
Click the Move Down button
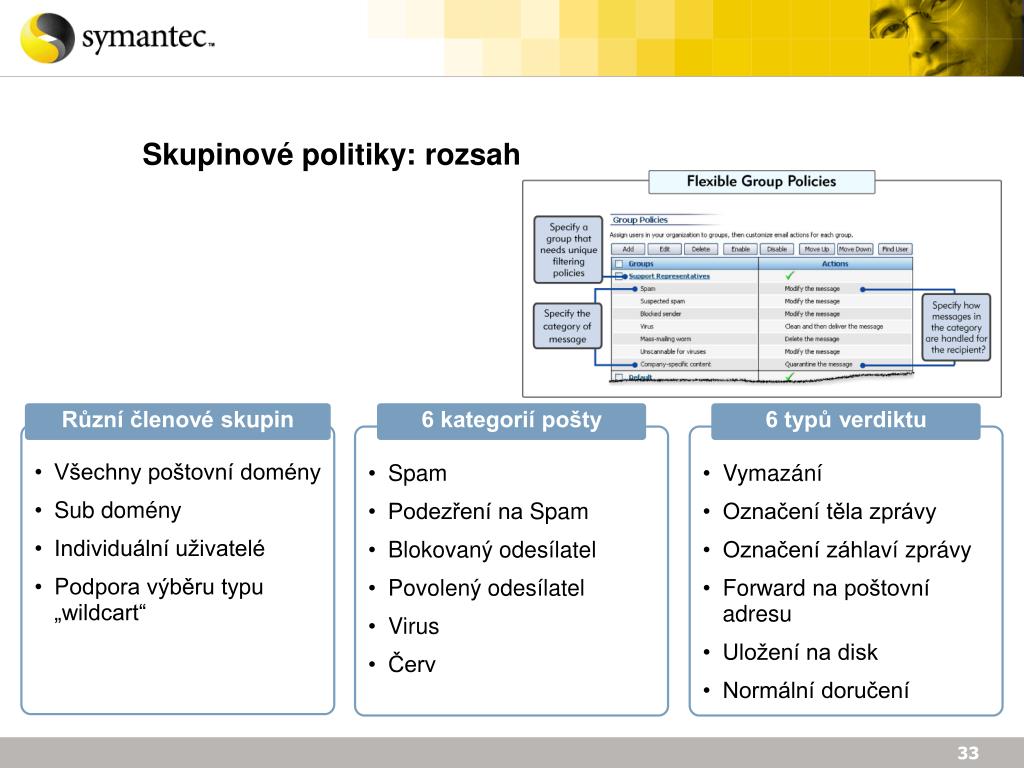tap(855, 249)
